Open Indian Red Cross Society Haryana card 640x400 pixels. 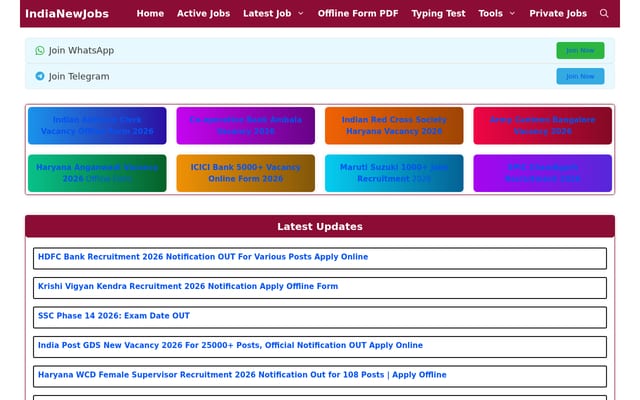point(394,126)
